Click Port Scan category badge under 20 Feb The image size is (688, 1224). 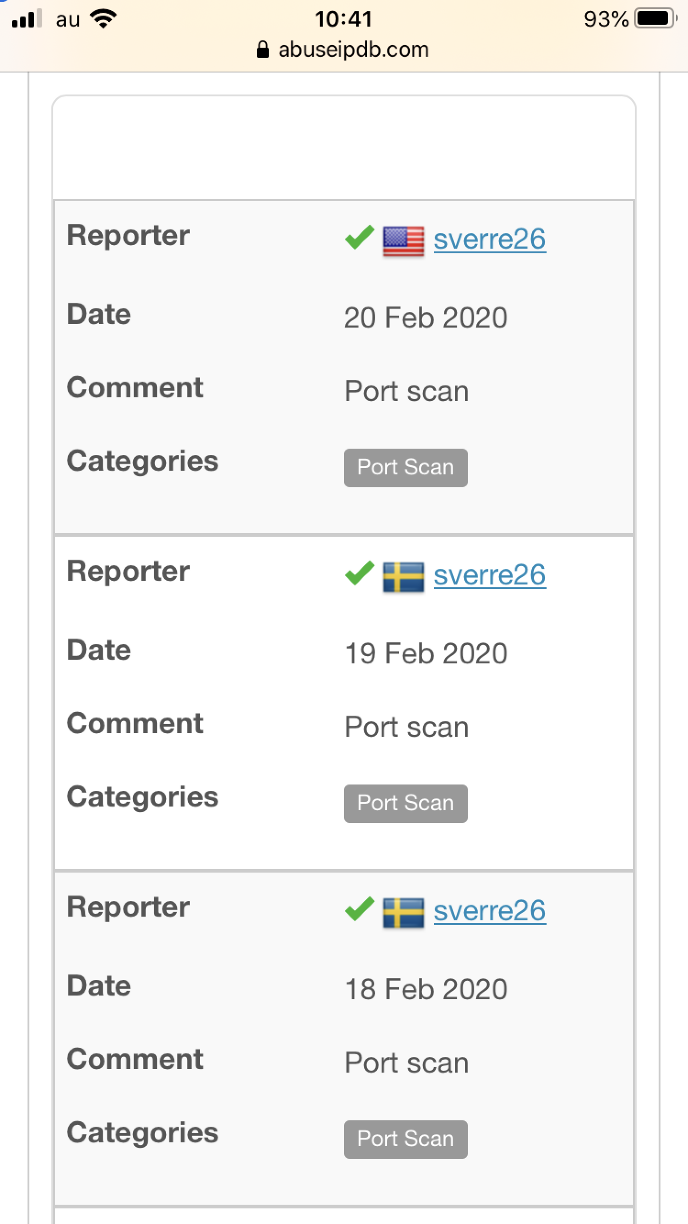coord(405,467)
